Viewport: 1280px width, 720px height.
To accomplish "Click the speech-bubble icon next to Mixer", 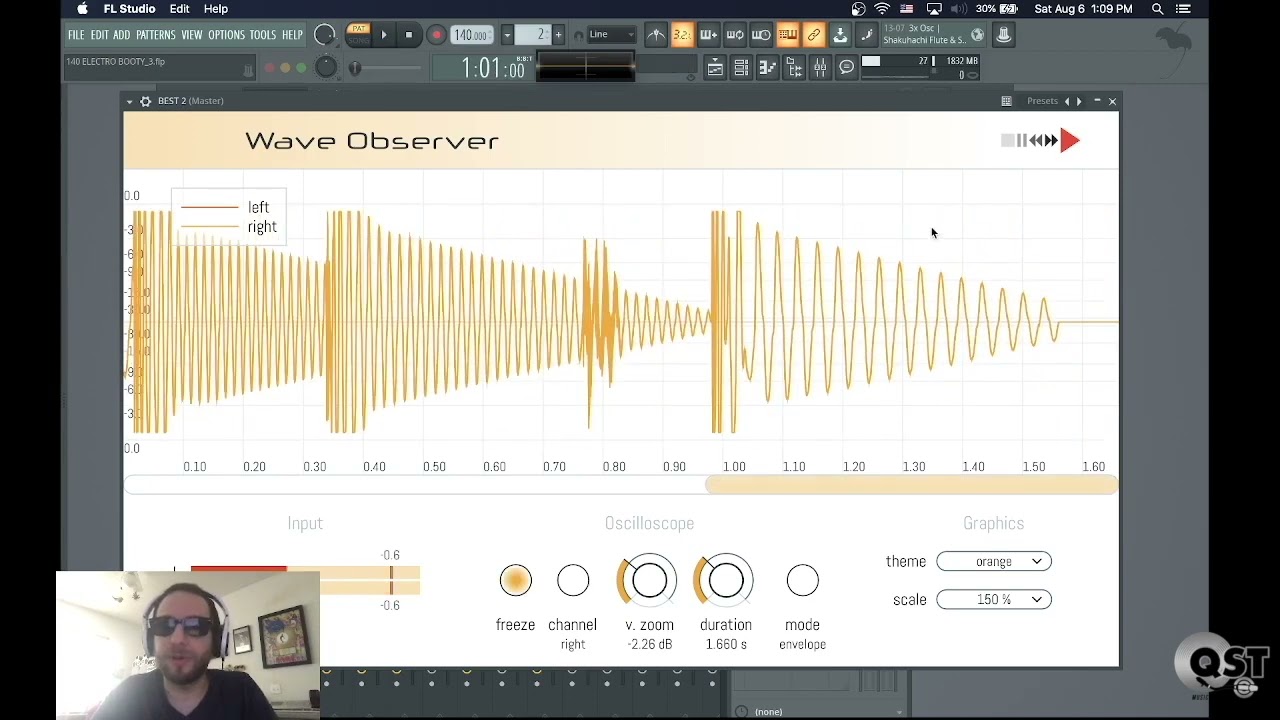I will (x=846, y=68).
